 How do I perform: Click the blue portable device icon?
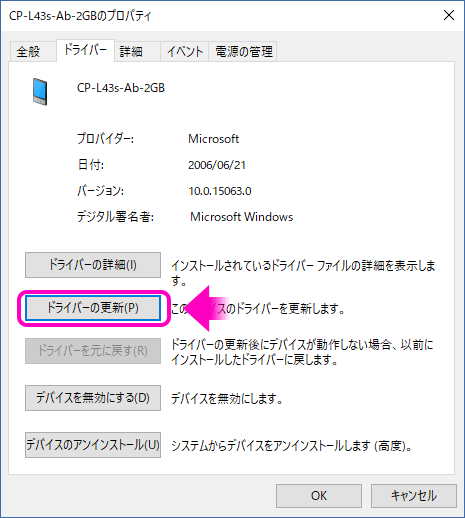(x=40, y=92)
